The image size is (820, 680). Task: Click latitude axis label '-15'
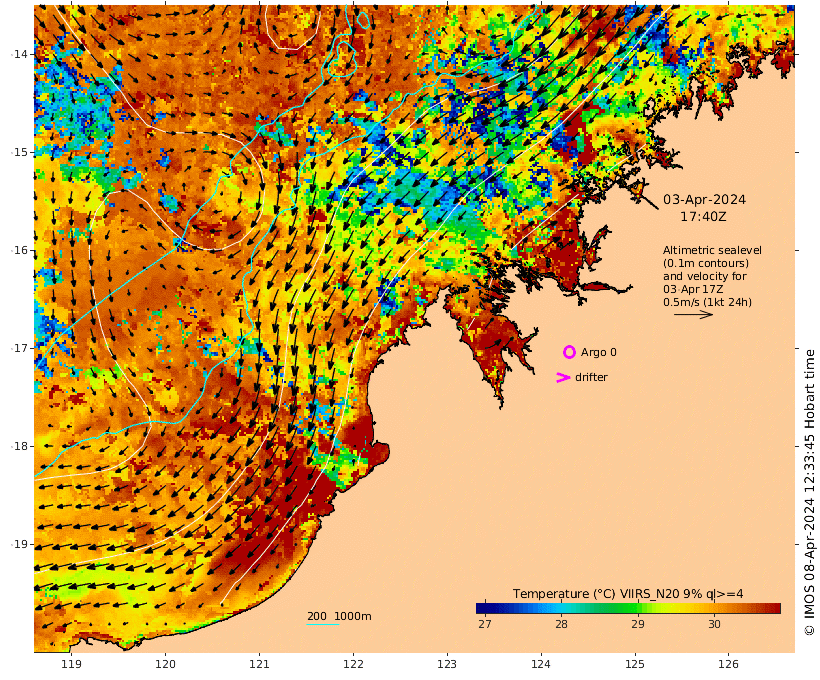tap(20, 152)
